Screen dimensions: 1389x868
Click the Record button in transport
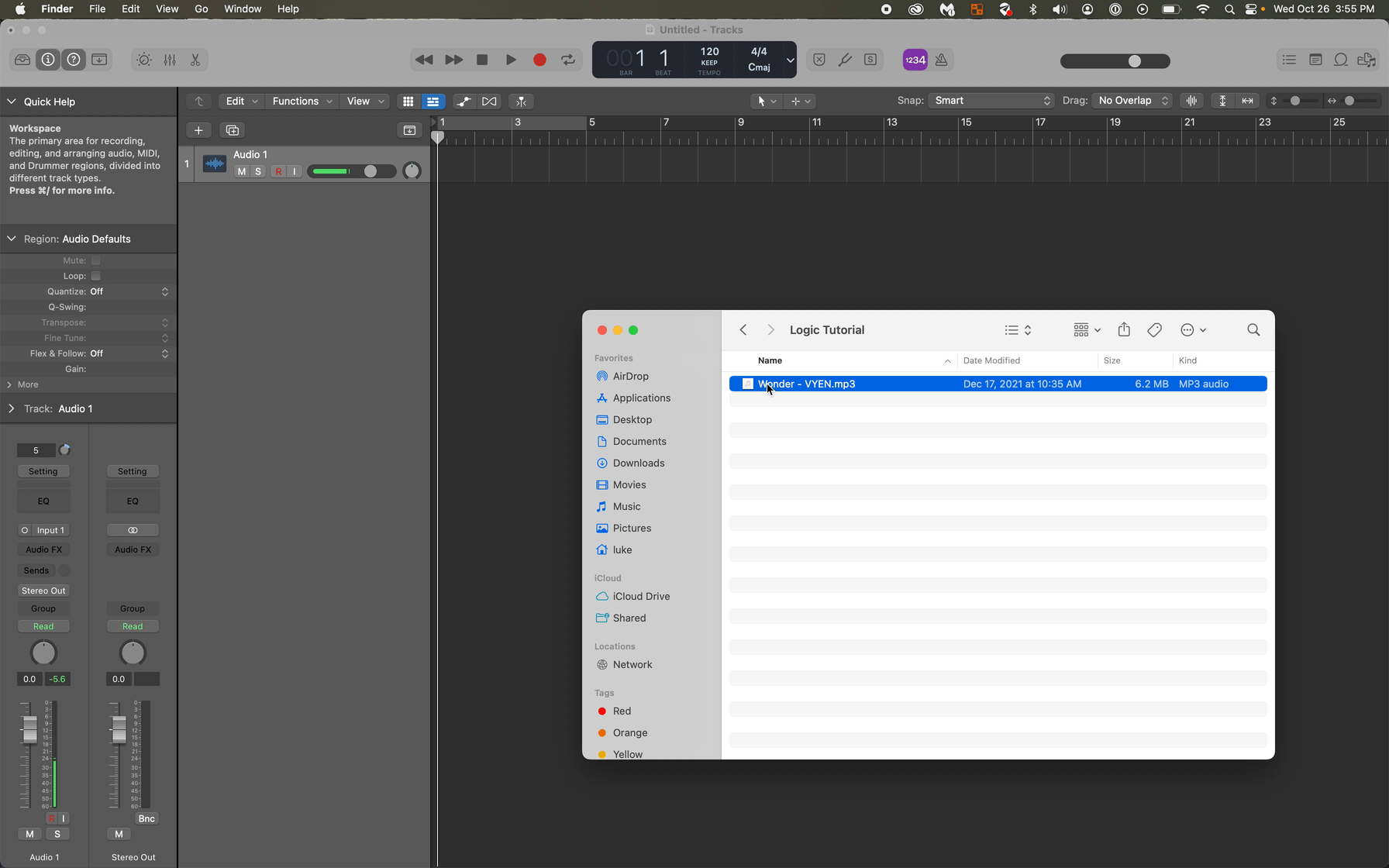click(539, 60)
